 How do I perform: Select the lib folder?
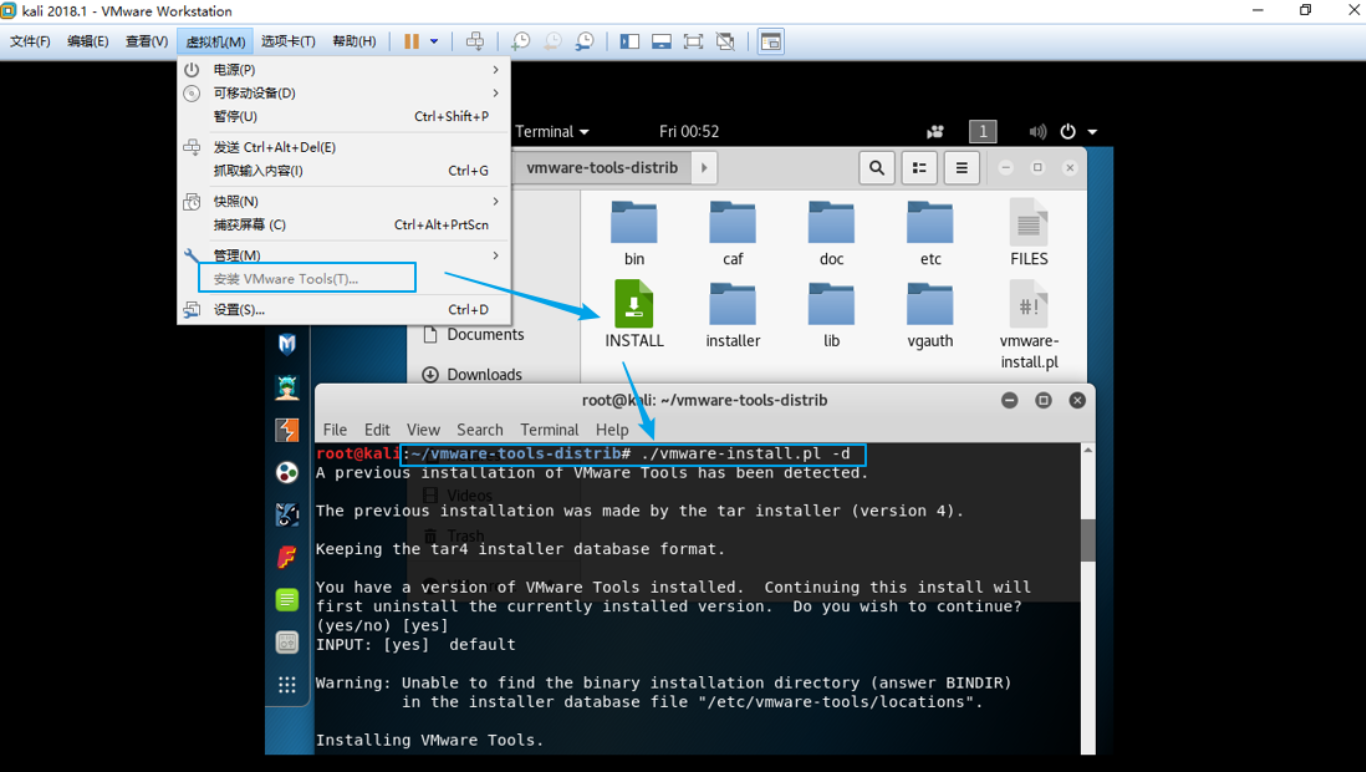[831, 314]
